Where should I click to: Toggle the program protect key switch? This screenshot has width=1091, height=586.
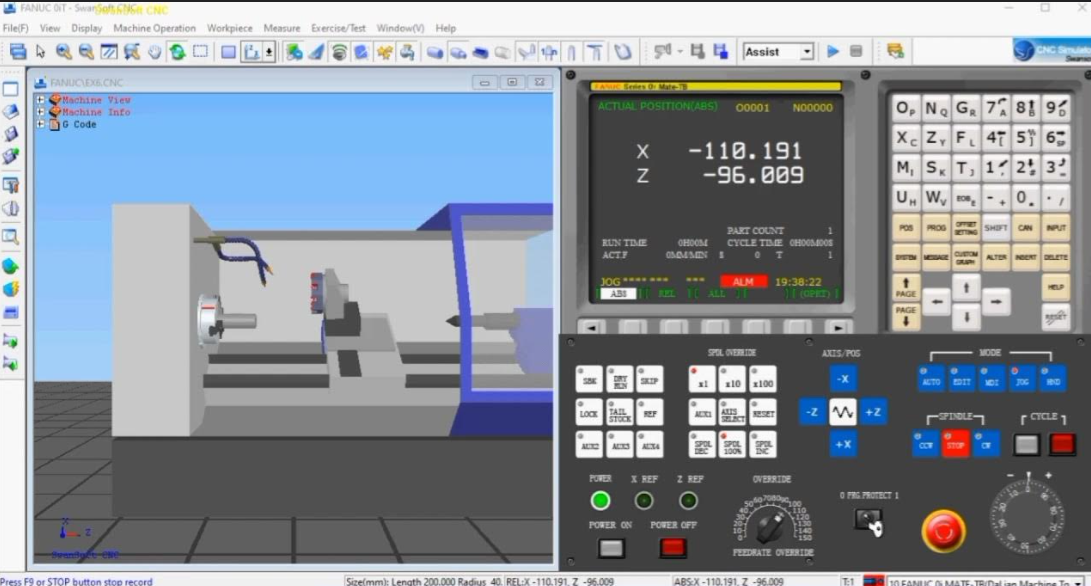[x=868, y=520]
